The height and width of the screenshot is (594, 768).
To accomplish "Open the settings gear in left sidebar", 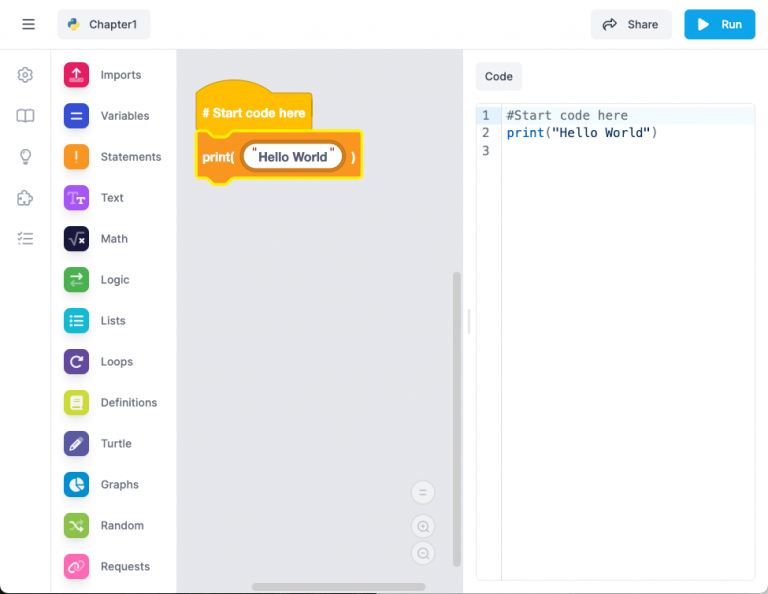I will click(x=25, y=75).
